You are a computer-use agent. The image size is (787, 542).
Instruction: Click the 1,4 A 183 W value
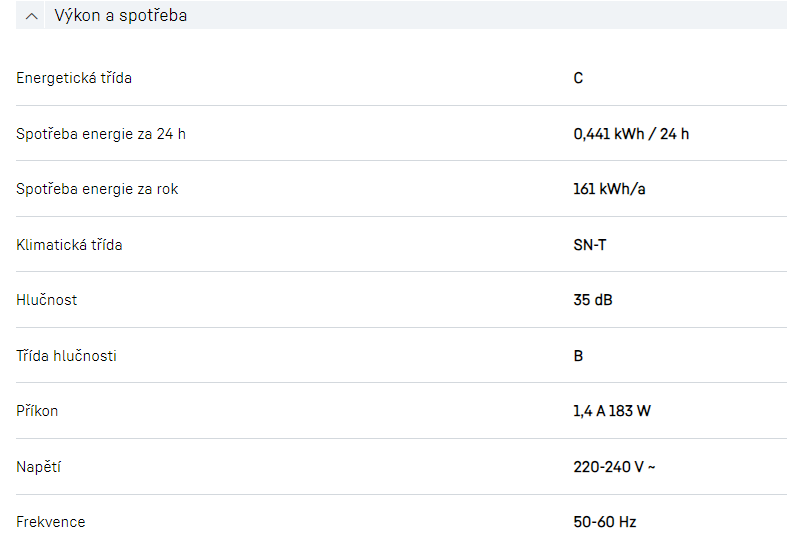pyautogui.click(x=612, y=411)
